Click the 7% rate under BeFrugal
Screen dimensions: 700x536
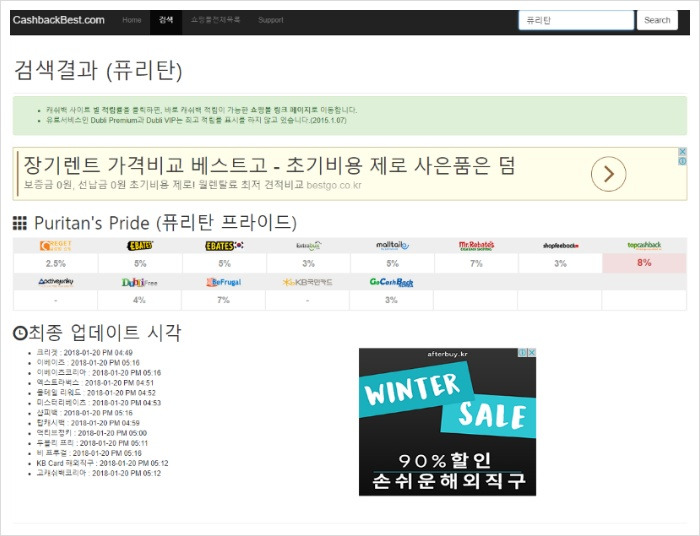(x=223, y=300)
